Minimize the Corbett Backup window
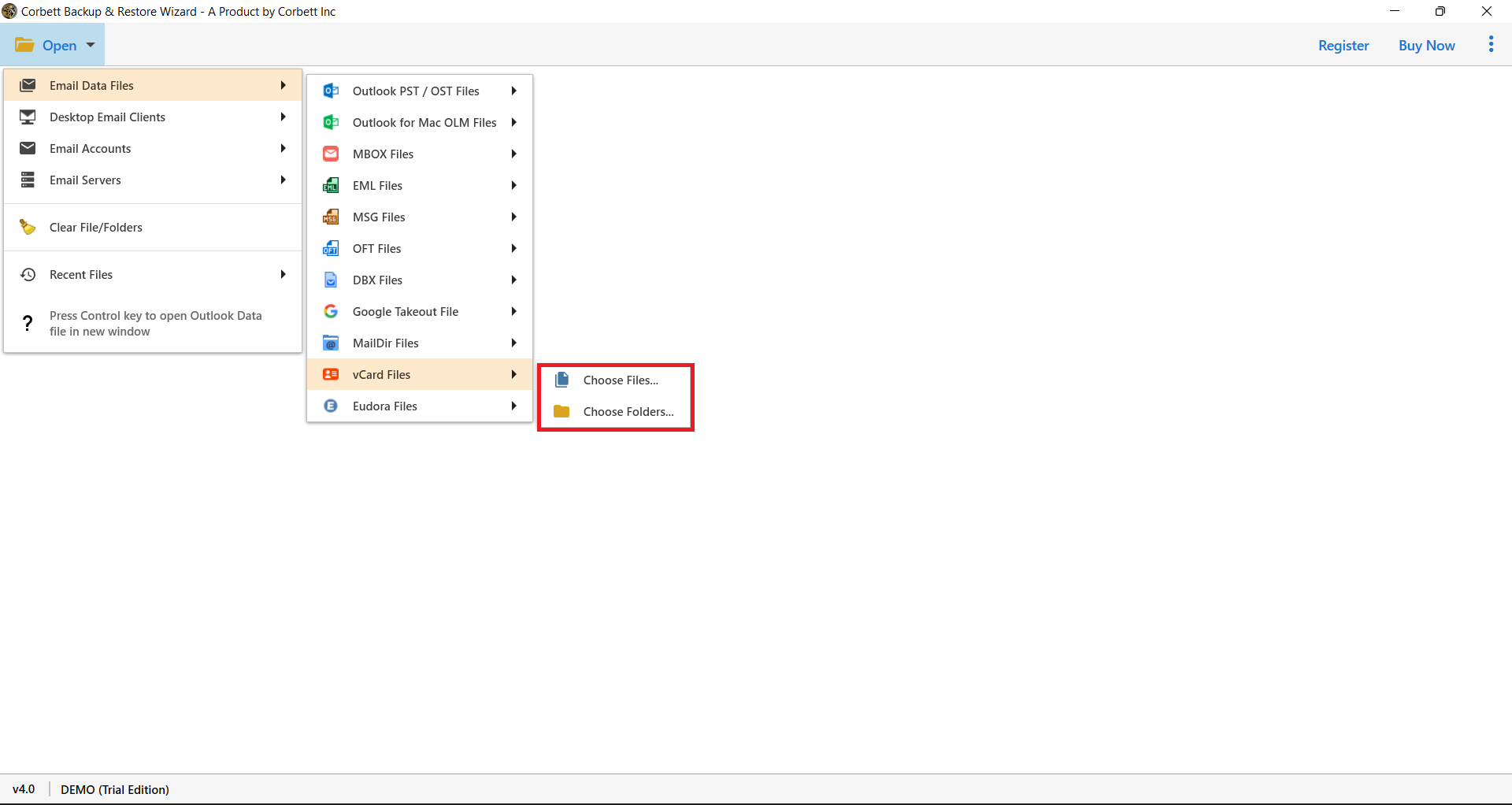 [x=1395, y=11]
